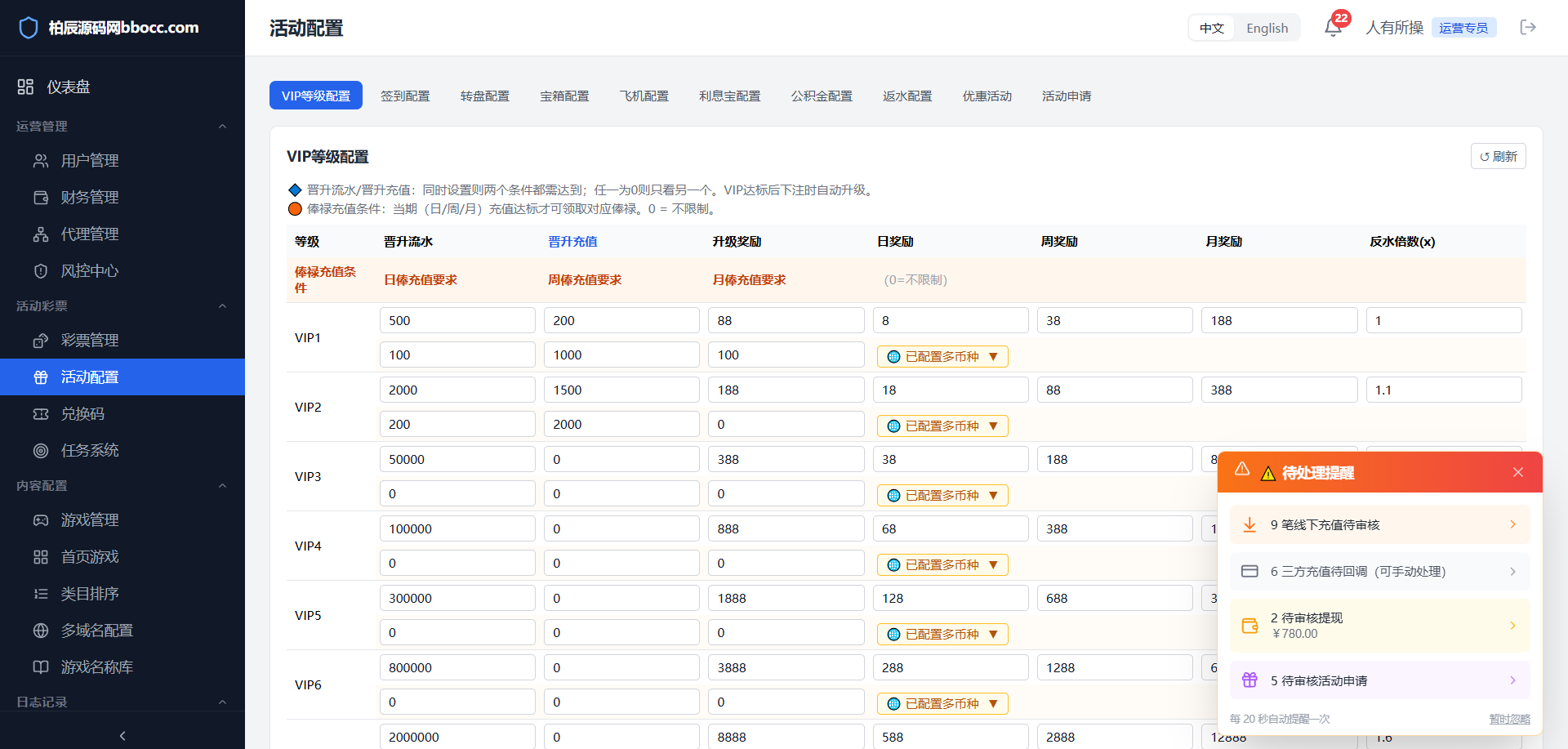This screenshot has width=1568, height=749.
Task: Switch to the 转盘配置 tab
Action: point(485,96)
